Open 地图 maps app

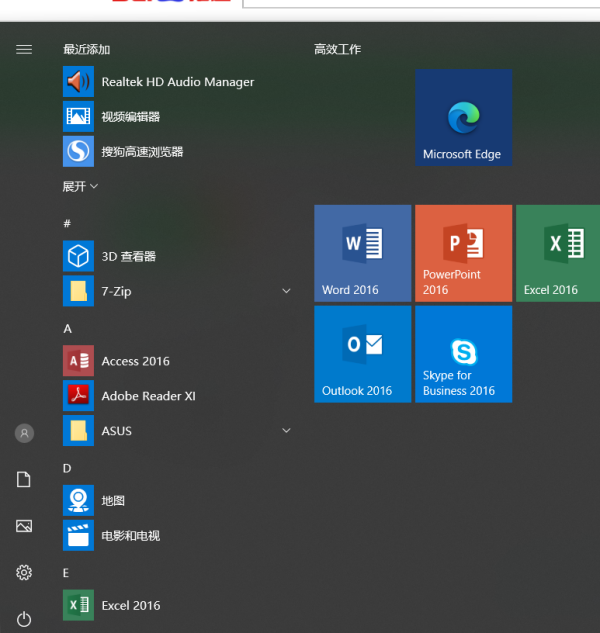click(112, 501)
